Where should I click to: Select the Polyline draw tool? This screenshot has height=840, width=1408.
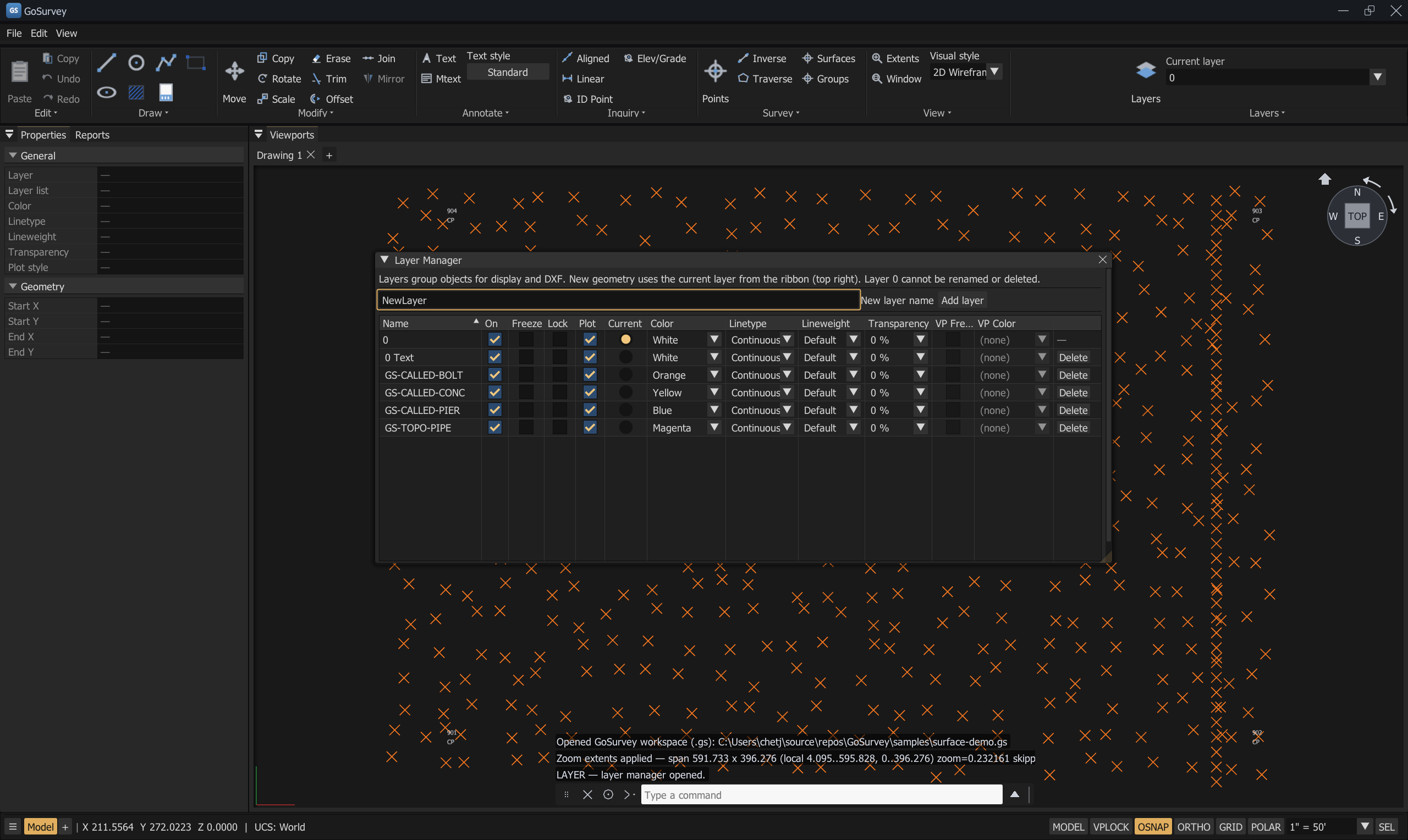[166, 62]
